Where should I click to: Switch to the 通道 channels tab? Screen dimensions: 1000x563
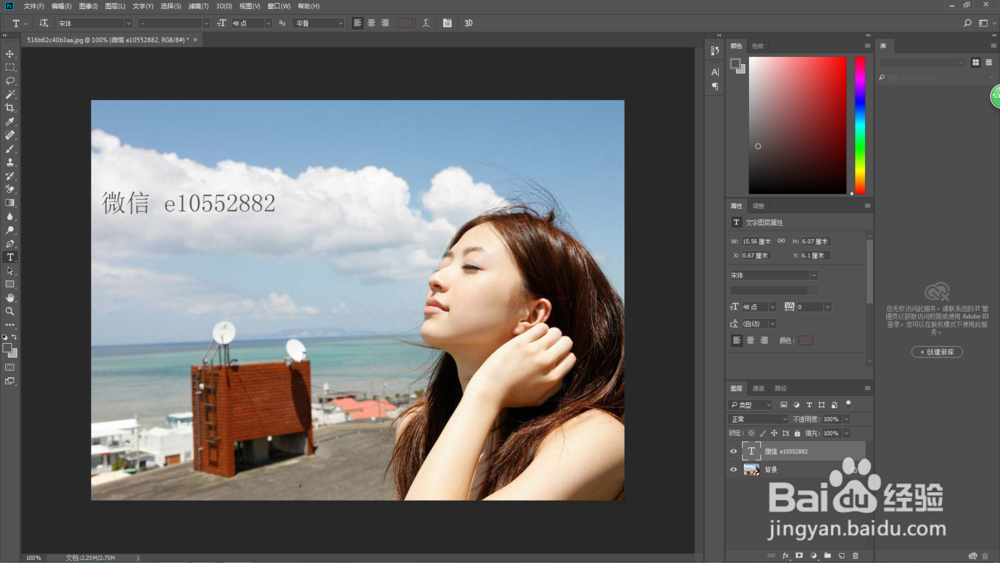tap(758, 388)
